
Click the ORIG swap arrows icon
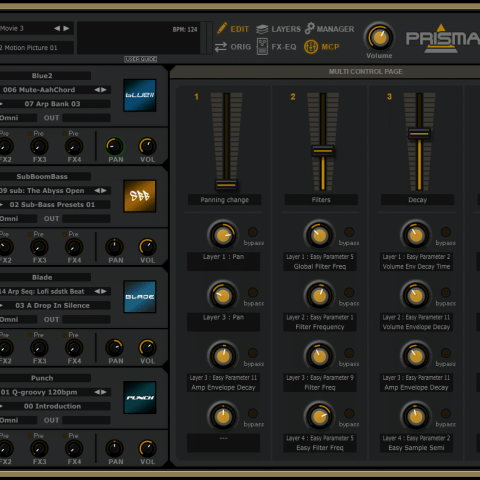221,47
